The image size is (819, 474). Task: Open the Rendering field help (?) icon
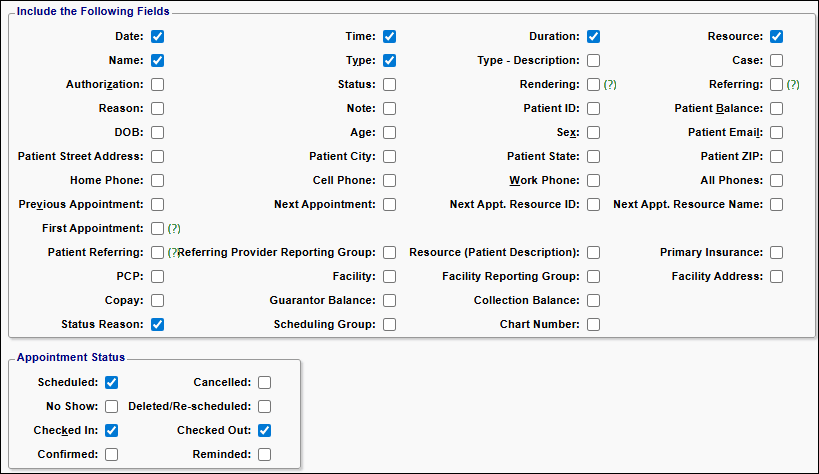(610, 85)
